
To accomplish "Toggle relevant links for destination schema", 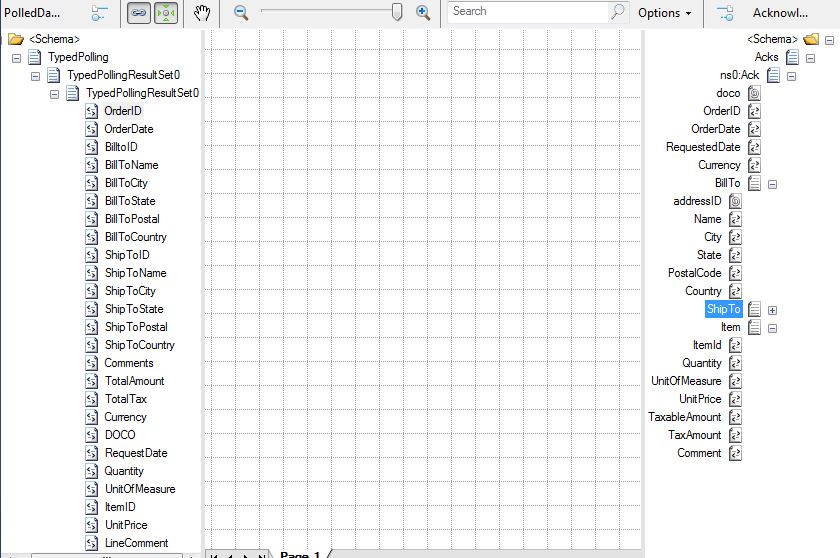I will click(x=725, y=13).
